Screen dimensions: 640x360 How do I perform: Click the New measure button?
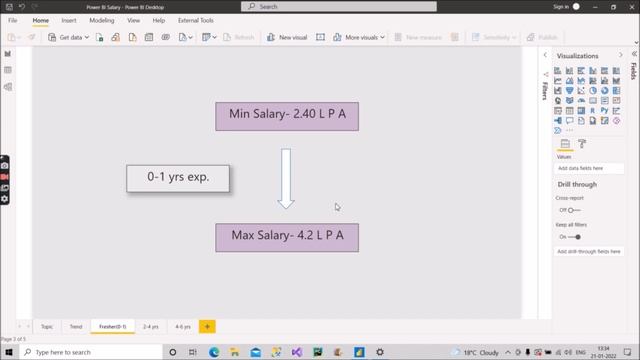tap(418, 37)
